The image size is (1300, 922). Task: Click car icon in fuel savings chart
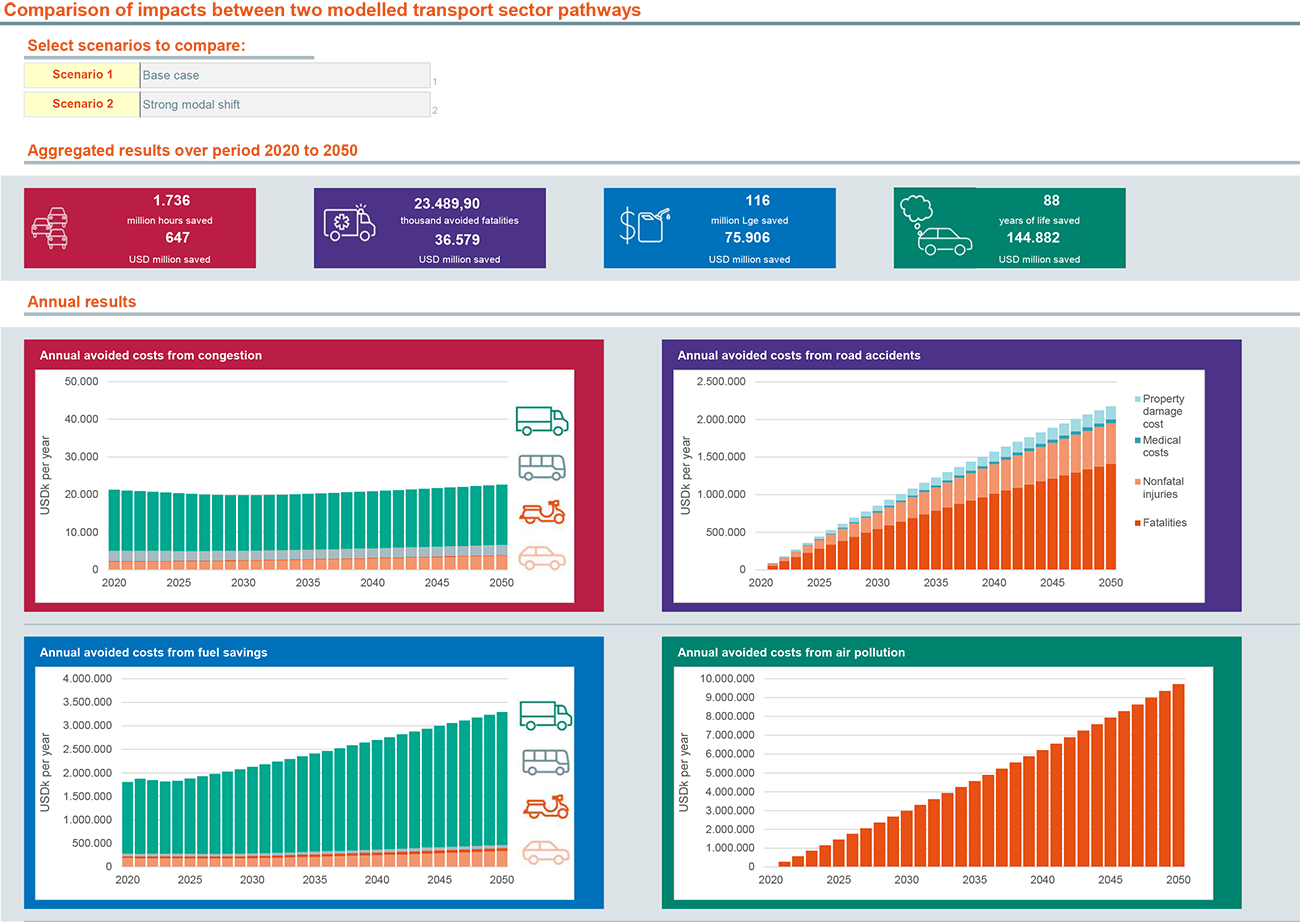click(546, 852)
